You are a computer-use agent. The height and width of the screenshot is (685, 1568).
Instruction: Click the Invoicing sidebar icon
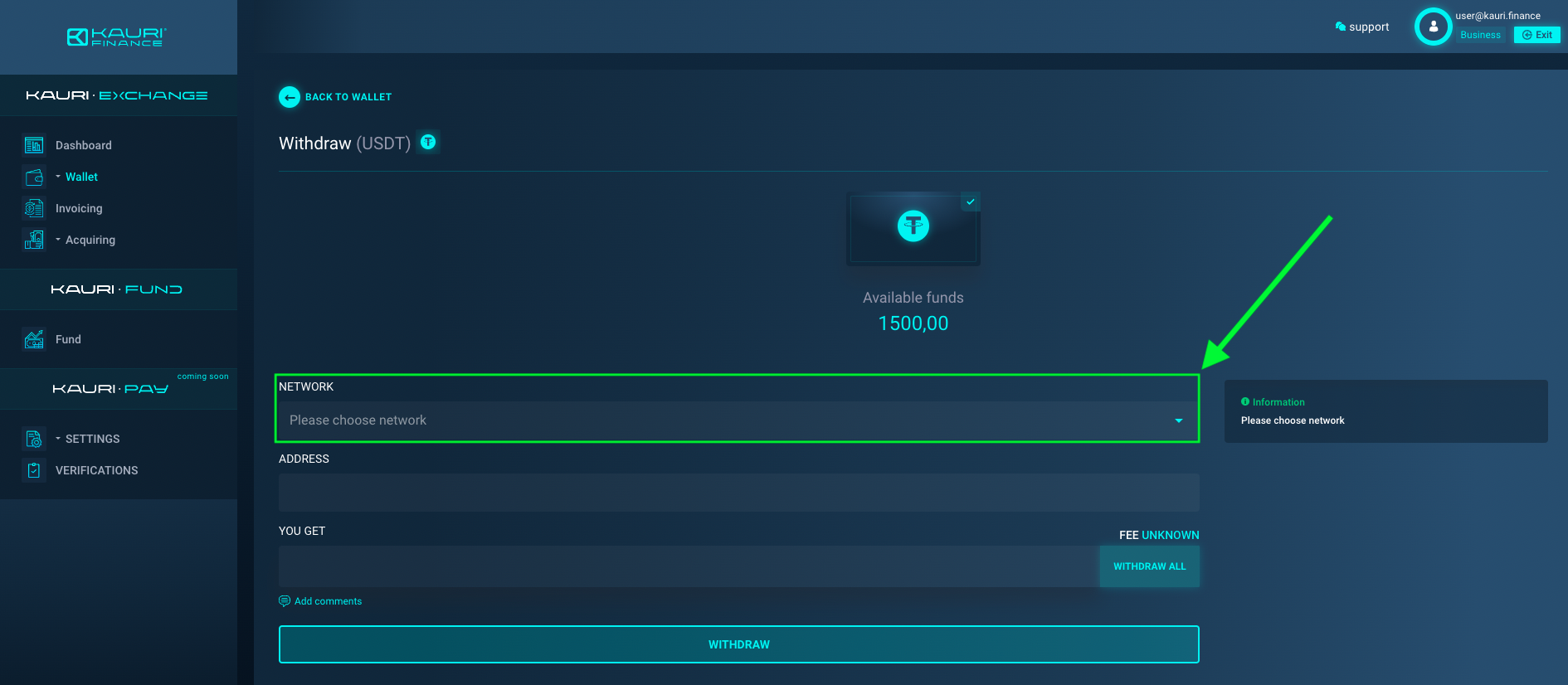(x=34, y=208)
